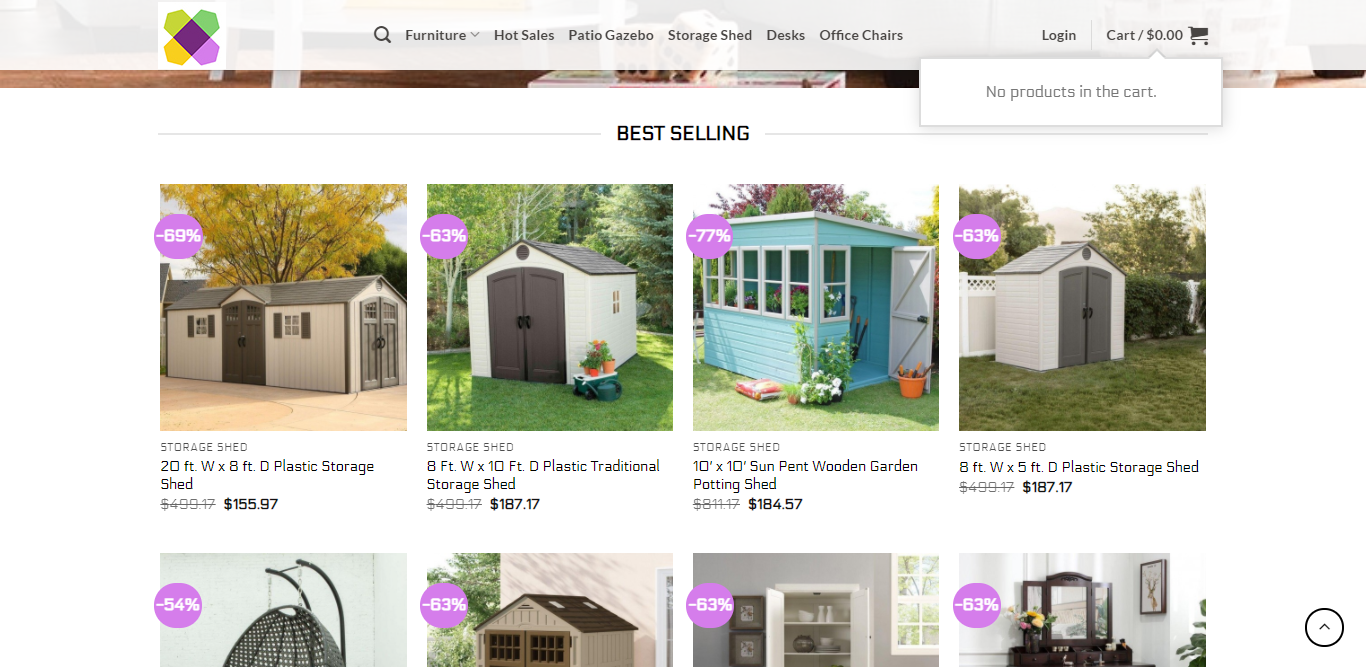The width and height of the screenshot is (1366, 667).
Task: Click the search magnifier icon
Action: (382, 35)
